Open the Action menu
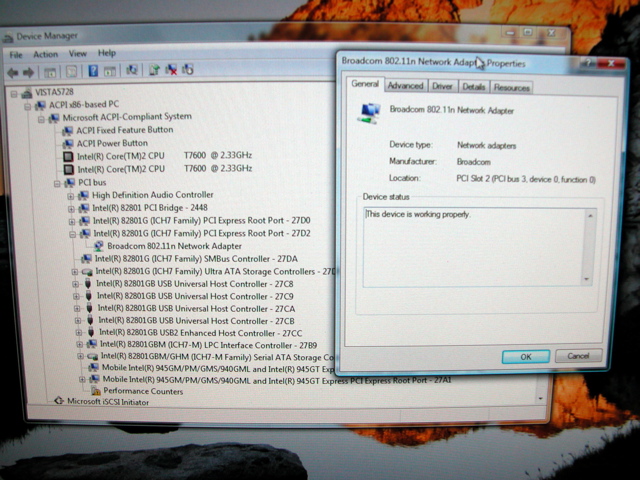Viewport: 640px width, 480px height. click(45, 54)
